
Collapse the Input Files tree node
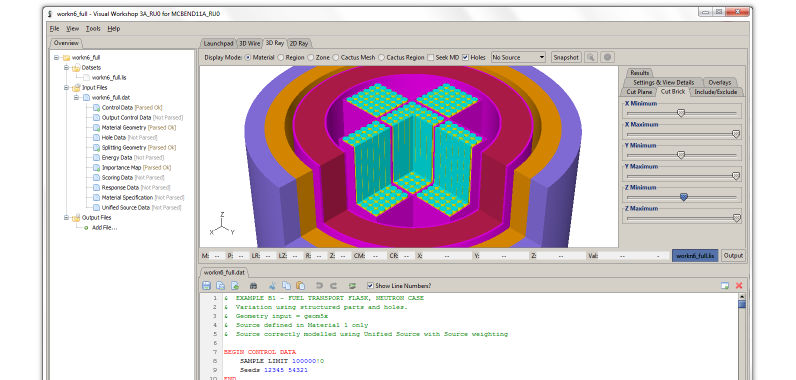pyautogui.click(x=67, y=88)
